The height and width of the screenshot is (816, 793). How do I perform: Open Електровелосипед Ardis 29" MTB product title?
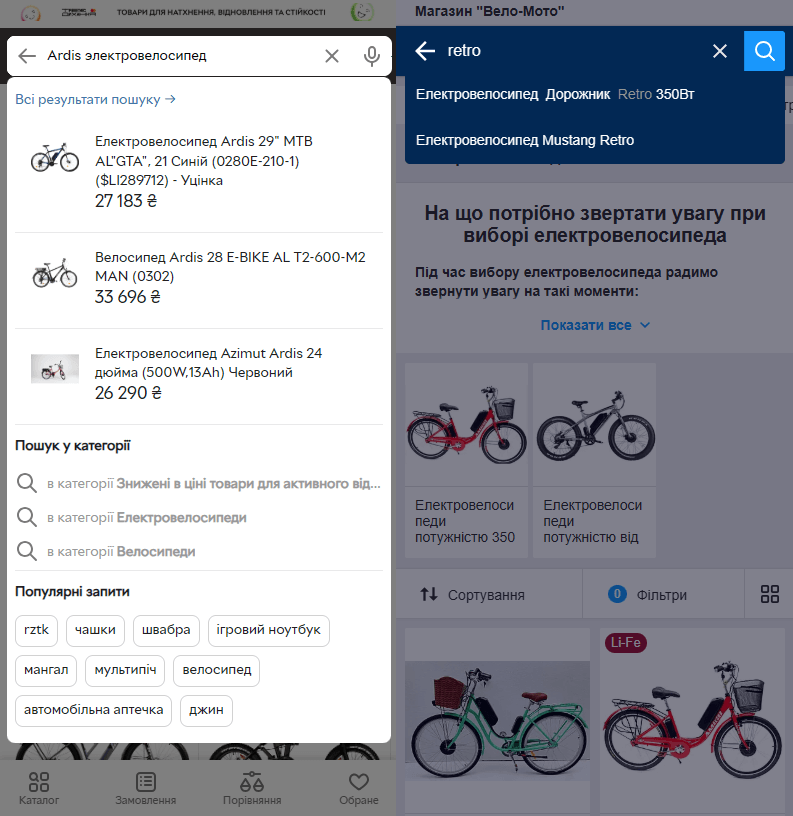pyautogui.click(x=203, y=161)
